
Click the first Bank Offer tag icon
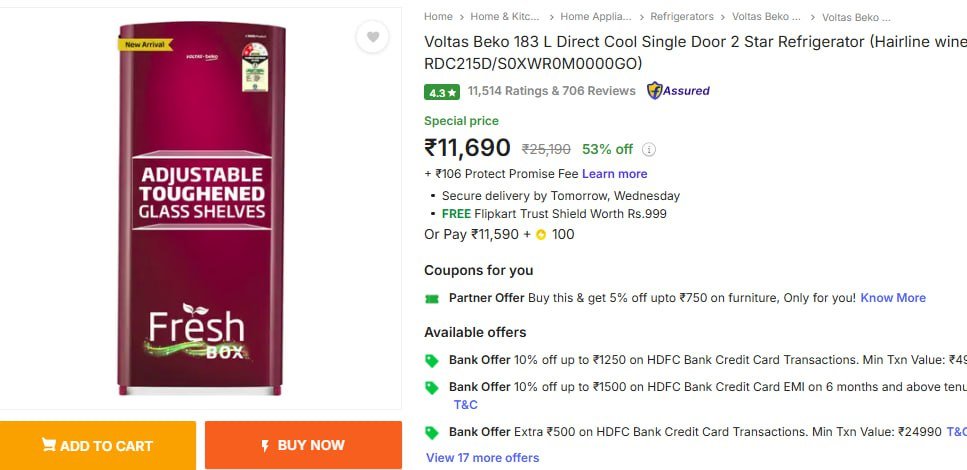(x=432, y=360)
